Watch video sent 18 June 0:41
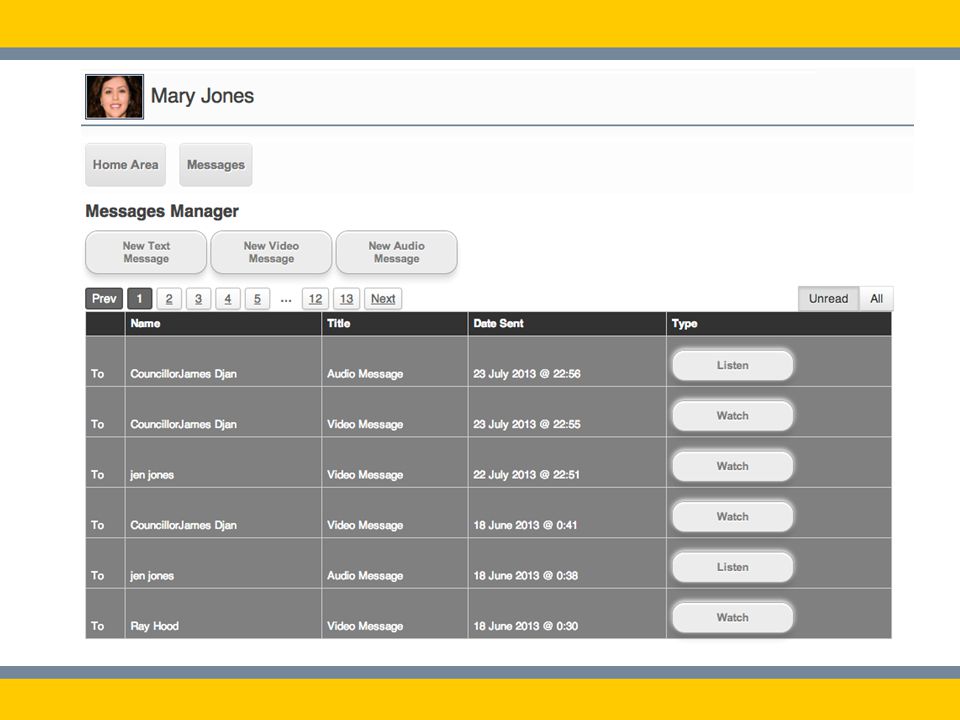This screenshot has height=720, width=960. pyautogui.click(x=733, y=517)
